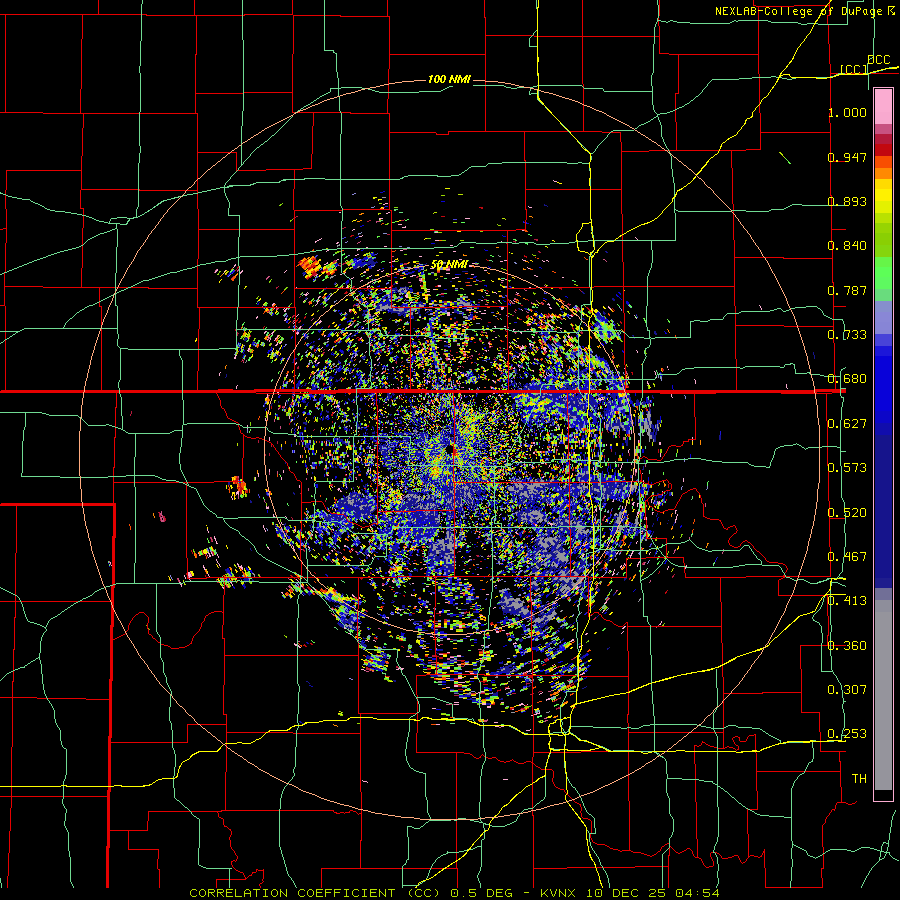Select the 1.000 legend value
900x900 pixels.
(847, 112)
